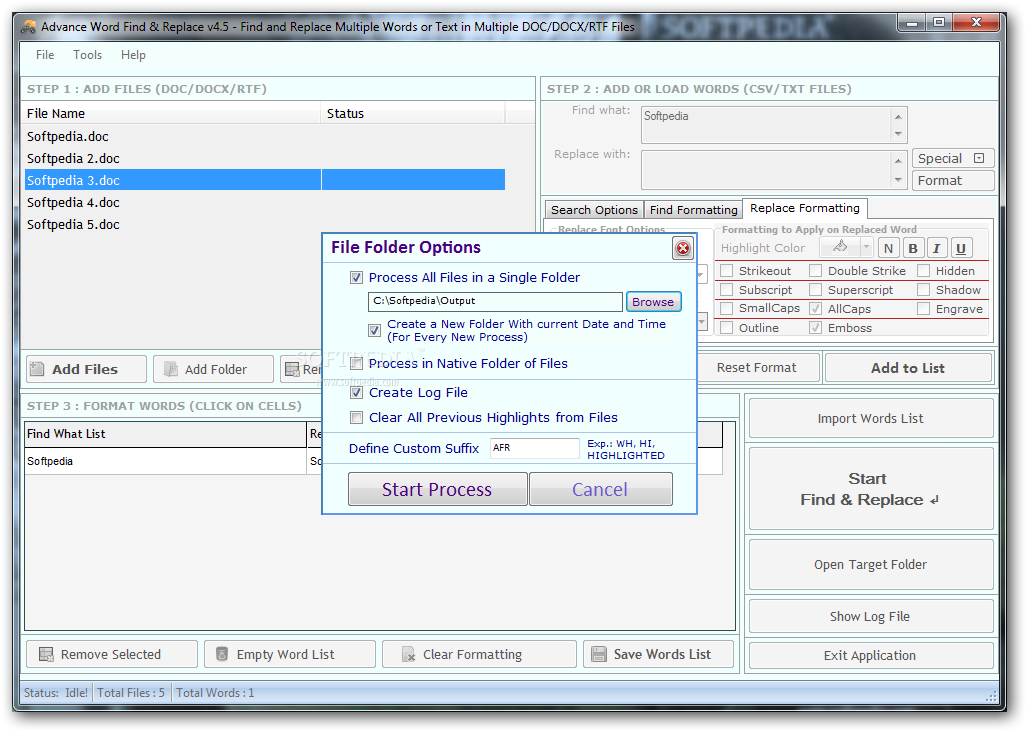Click Remove Selected words button
The height and width of the screenshot is (732, 1027).
pyautogui.click(x=111, y=654)
